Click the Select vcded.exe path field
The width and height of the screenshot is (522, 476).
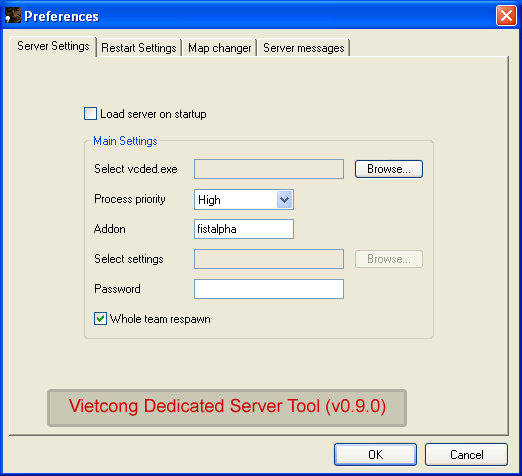click(x=269, y=169)
